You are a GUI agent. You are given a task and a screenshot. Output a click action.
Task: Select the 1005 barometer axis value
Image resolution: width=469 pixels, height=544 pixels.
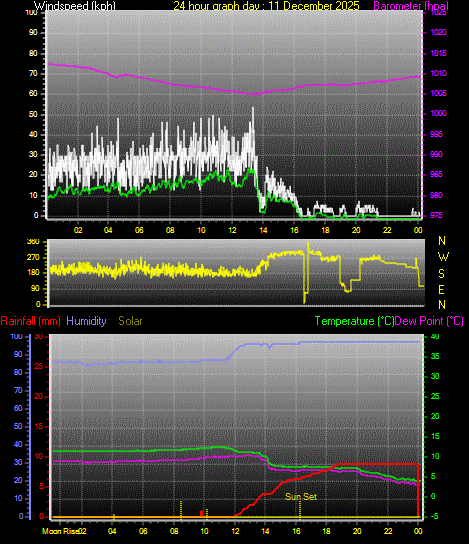point(438,94)
